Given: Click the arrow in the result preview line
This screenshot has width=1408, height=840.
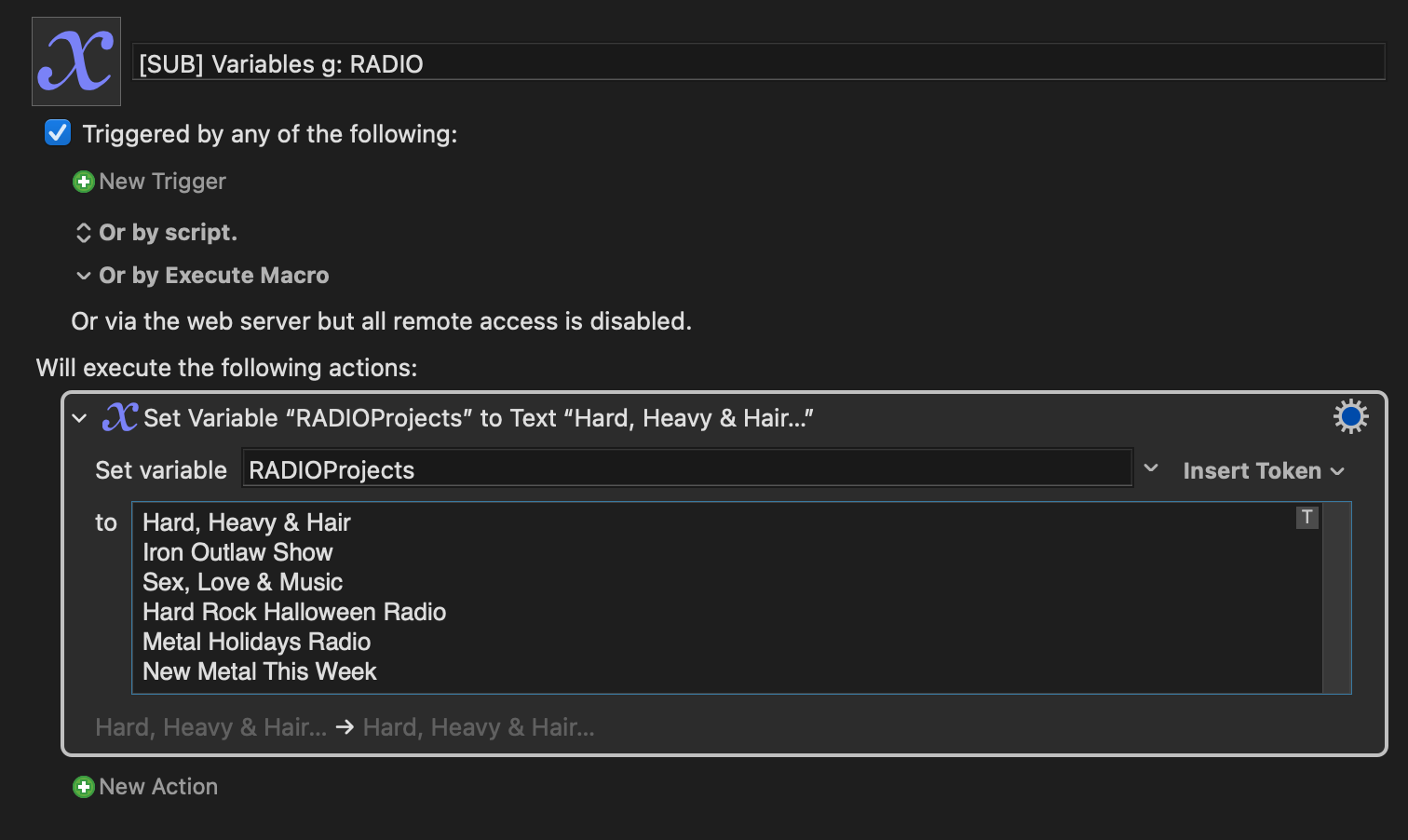Looking at the screenshot, I should 345,727.
